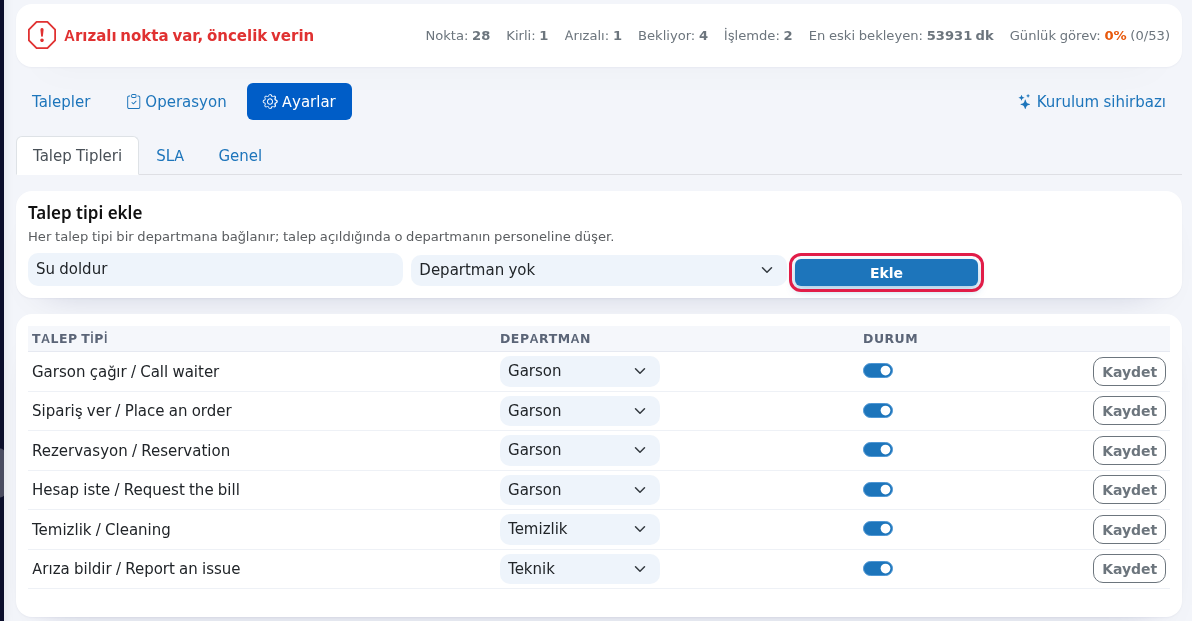
Task: Switch to the SLA sub-tab
Action: coord(170,155)
